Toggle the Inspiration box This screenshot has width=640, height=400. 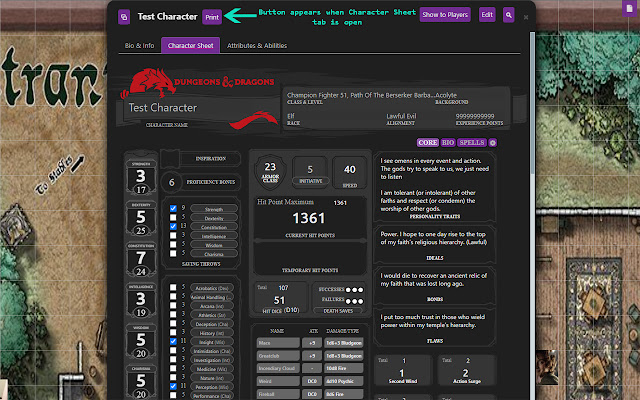pos(171,159)
